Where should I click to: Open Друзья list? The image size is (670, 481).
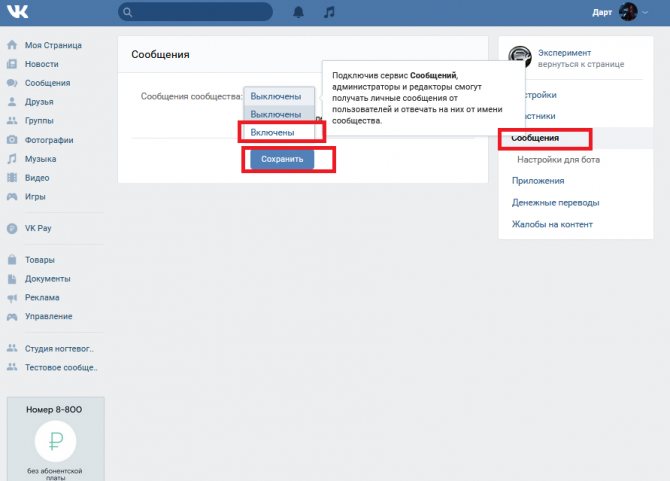coord(39,102)
